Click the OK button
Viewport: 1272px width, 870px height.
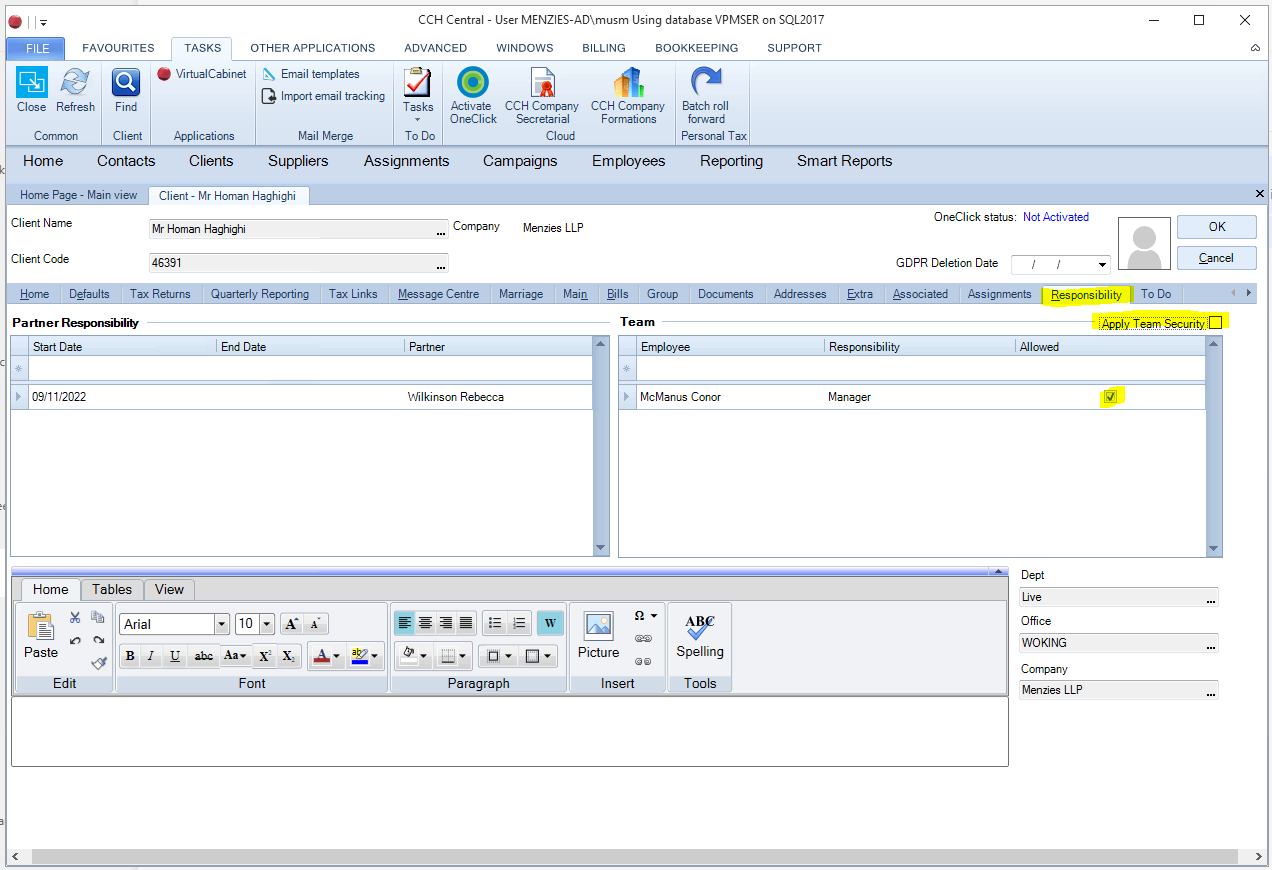pyautogui.click(x=1216, y=227)
